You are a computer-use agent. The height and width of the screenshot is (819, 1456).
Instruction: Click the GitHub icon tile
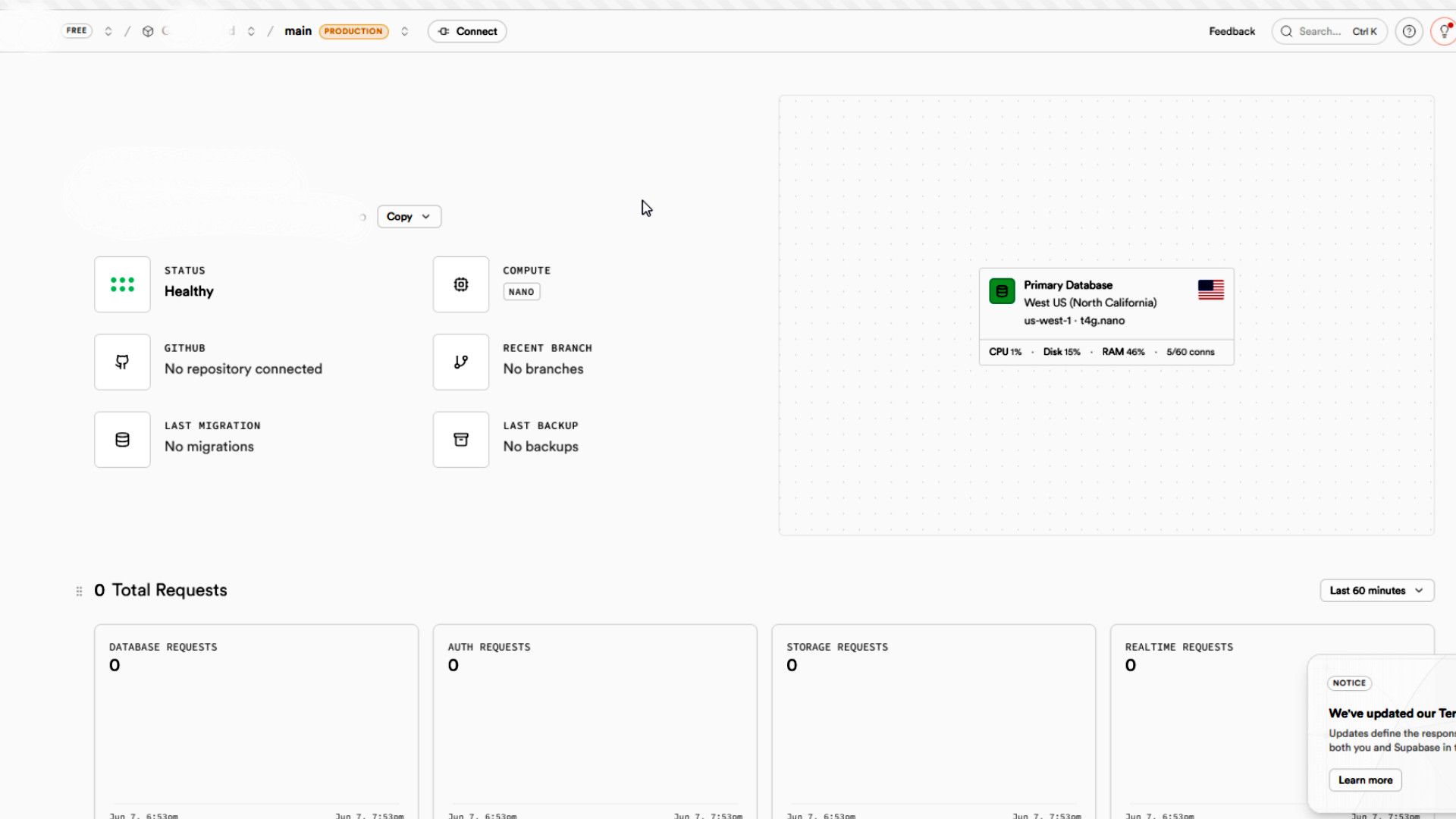(x=122, y=362)
